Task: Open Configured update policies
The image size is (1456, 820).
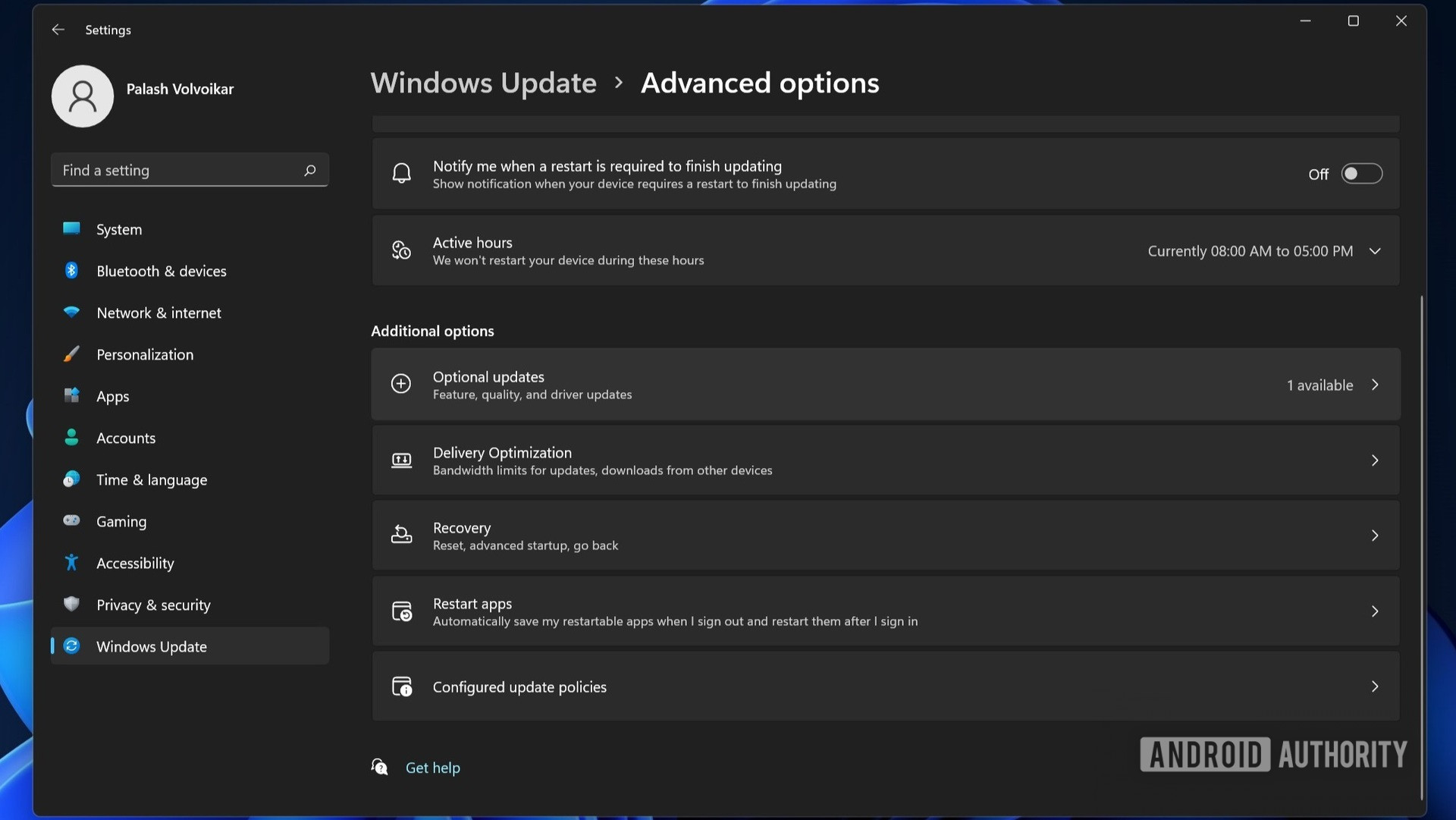Action: pyautogui.click(x=883, y=686)
